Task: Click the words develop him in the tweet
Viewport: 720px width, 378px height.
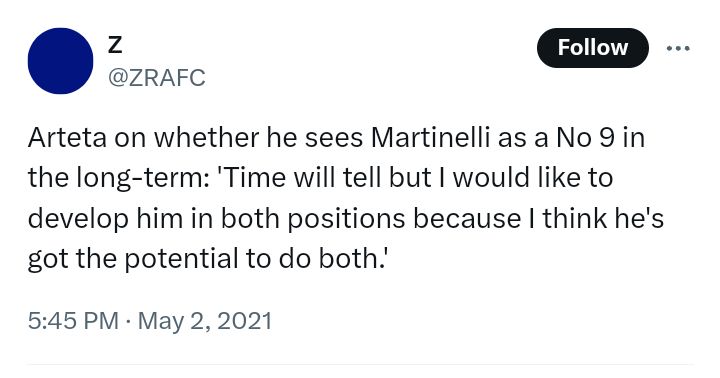Action: (105, 219)
